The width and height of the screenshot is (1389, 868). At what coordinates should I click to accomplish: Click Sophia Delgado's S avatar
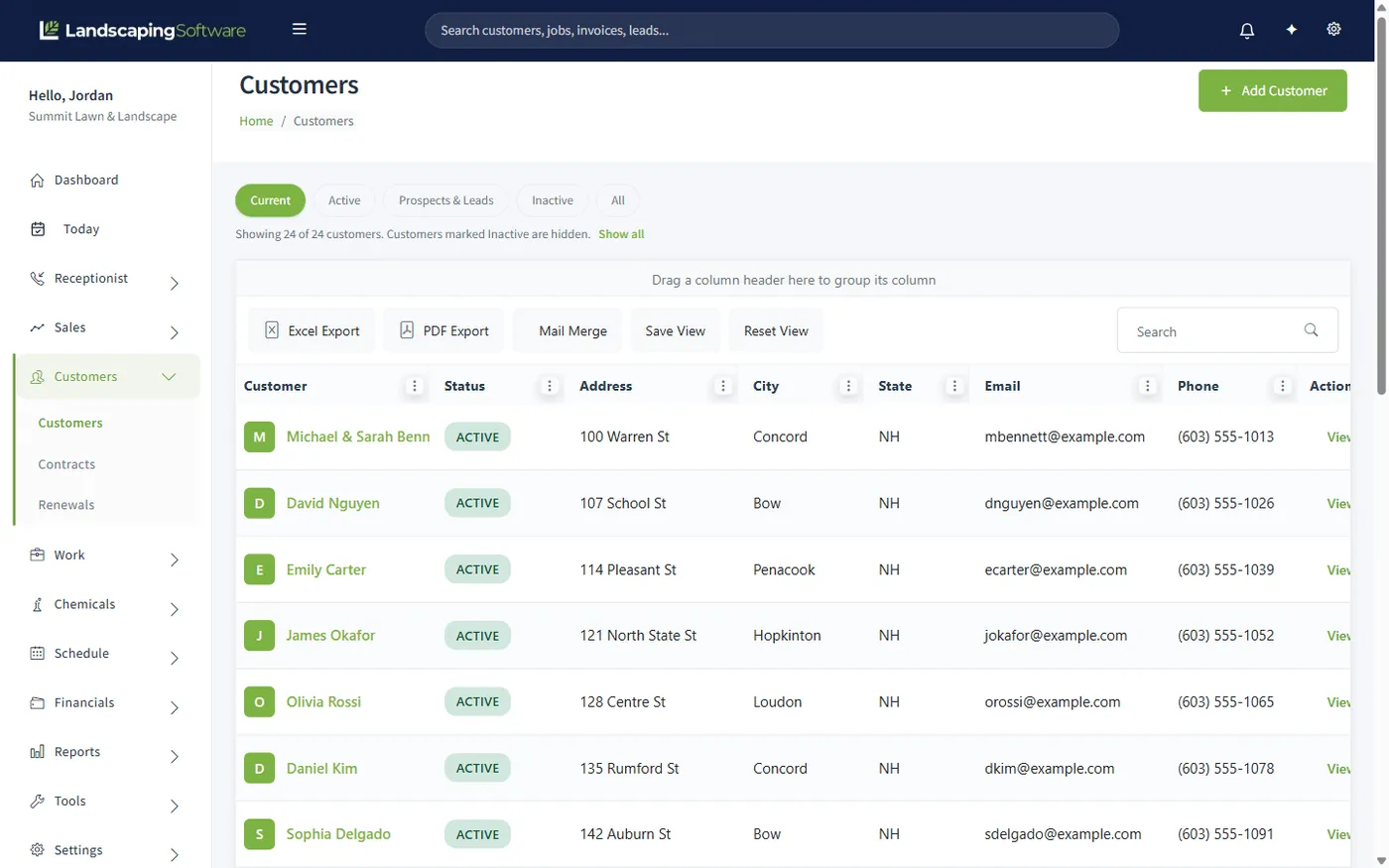259,834
